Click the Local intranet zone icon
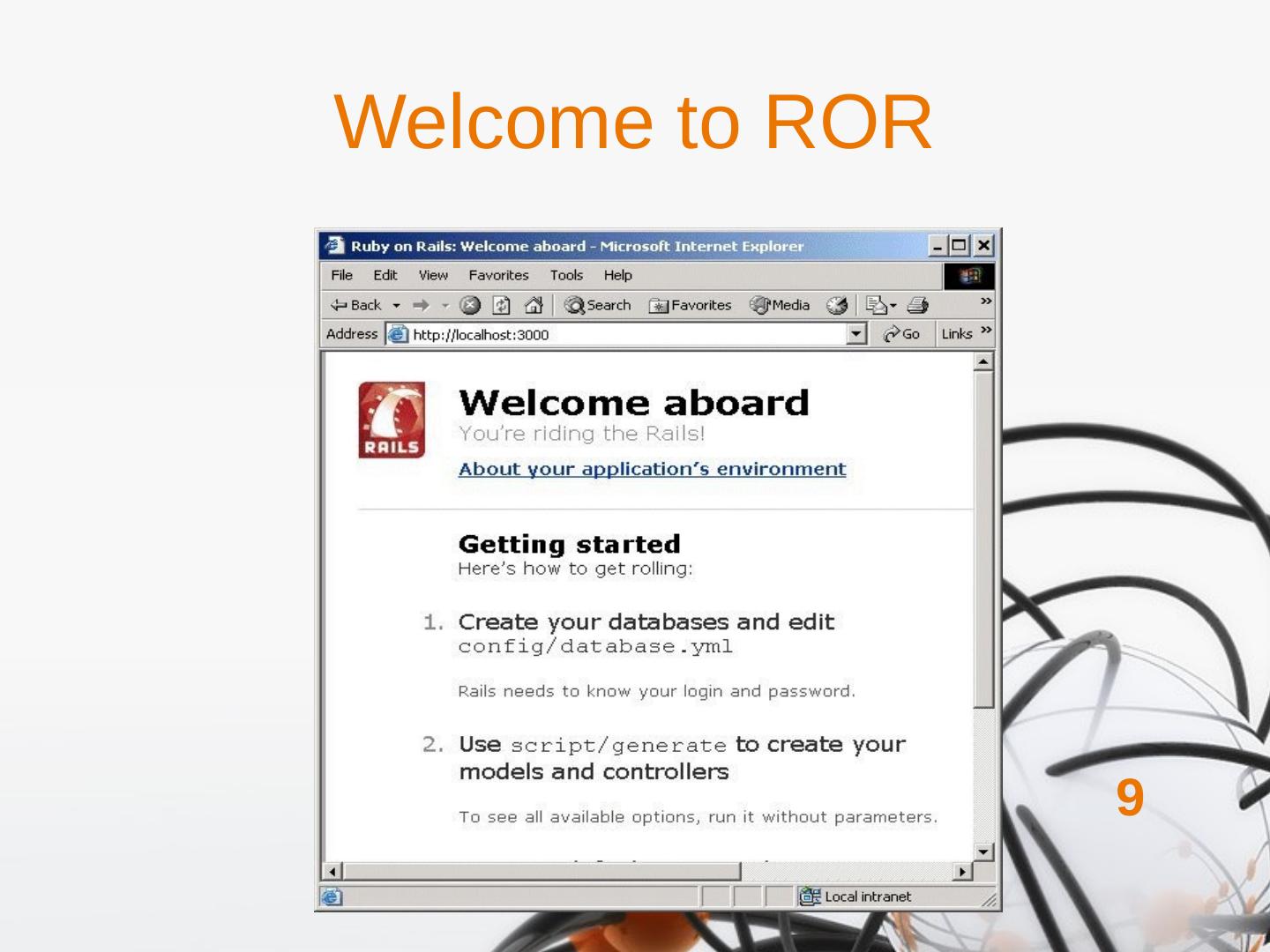This screenshot has width=1270, height=952. (810, 896)
